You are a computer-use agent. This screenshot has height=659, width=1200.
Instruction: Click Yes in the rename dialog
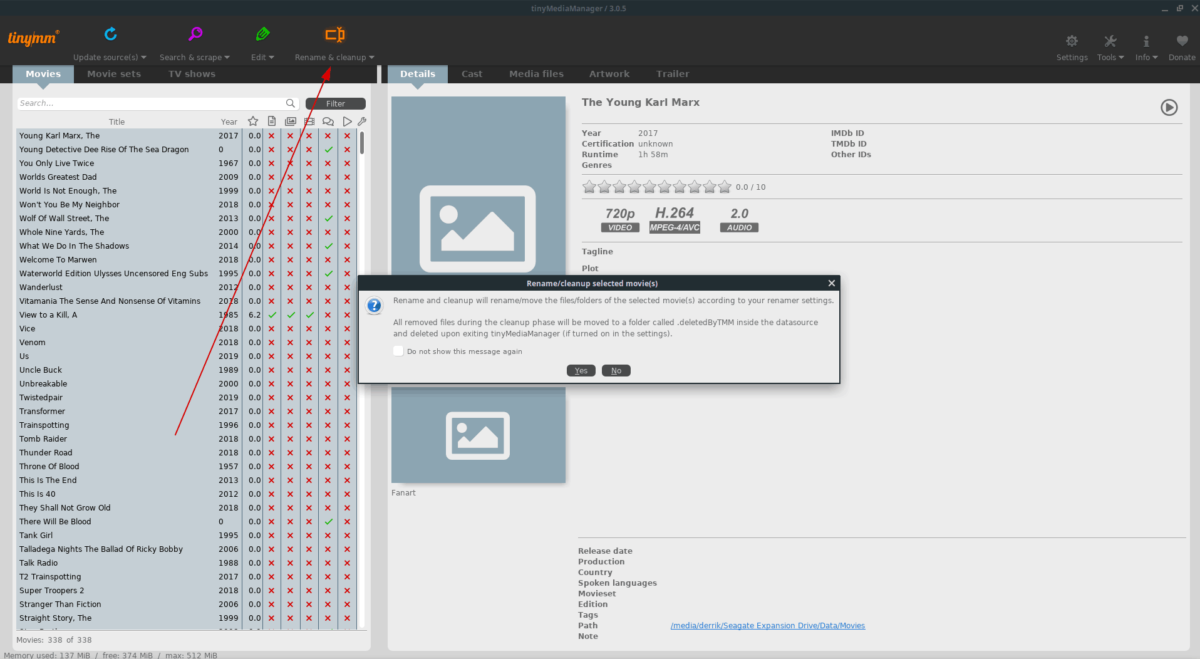pos(581,369)
